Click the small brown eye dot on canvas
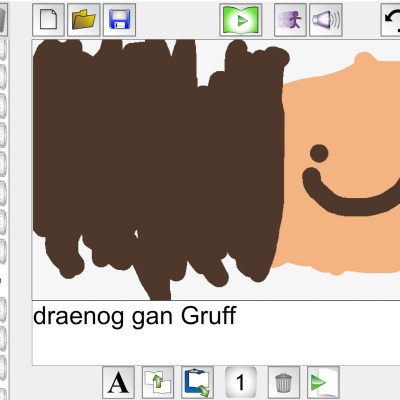 pos(319,153)
